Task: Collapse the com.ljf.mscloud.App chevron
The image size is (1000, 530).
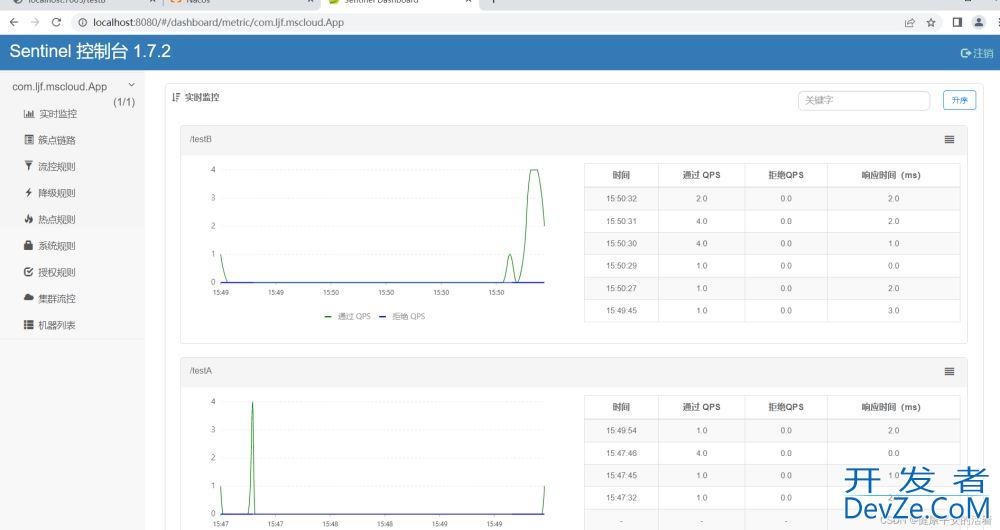Action: [131, 85]
